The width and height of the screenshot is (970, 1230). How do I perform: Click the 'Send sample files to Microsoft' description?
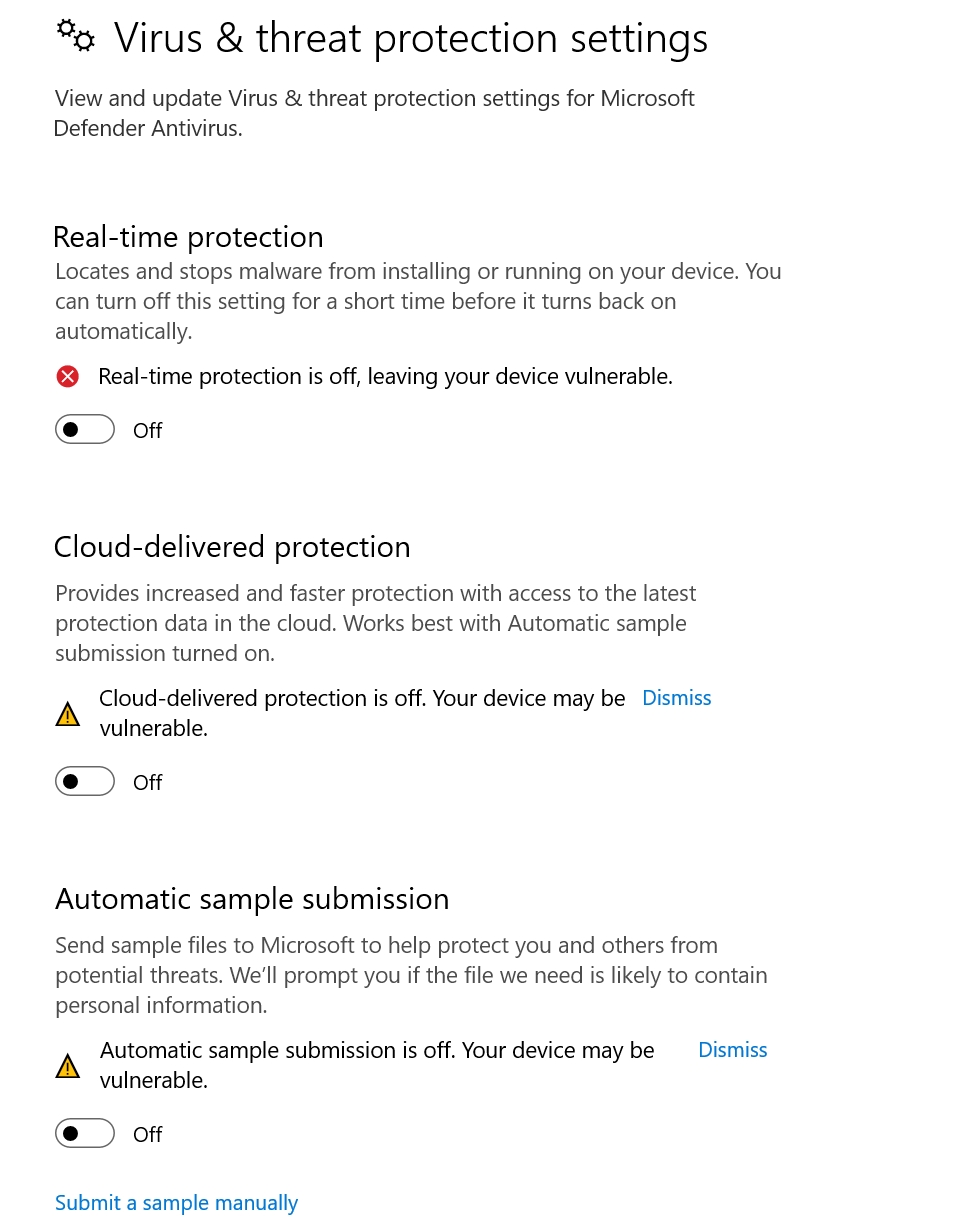click(411, 975)
